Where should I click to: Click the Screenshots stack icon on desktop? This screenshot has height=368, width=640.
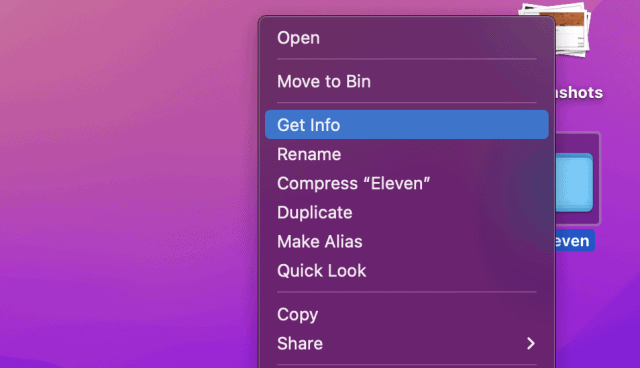click(x=573, y=29)
